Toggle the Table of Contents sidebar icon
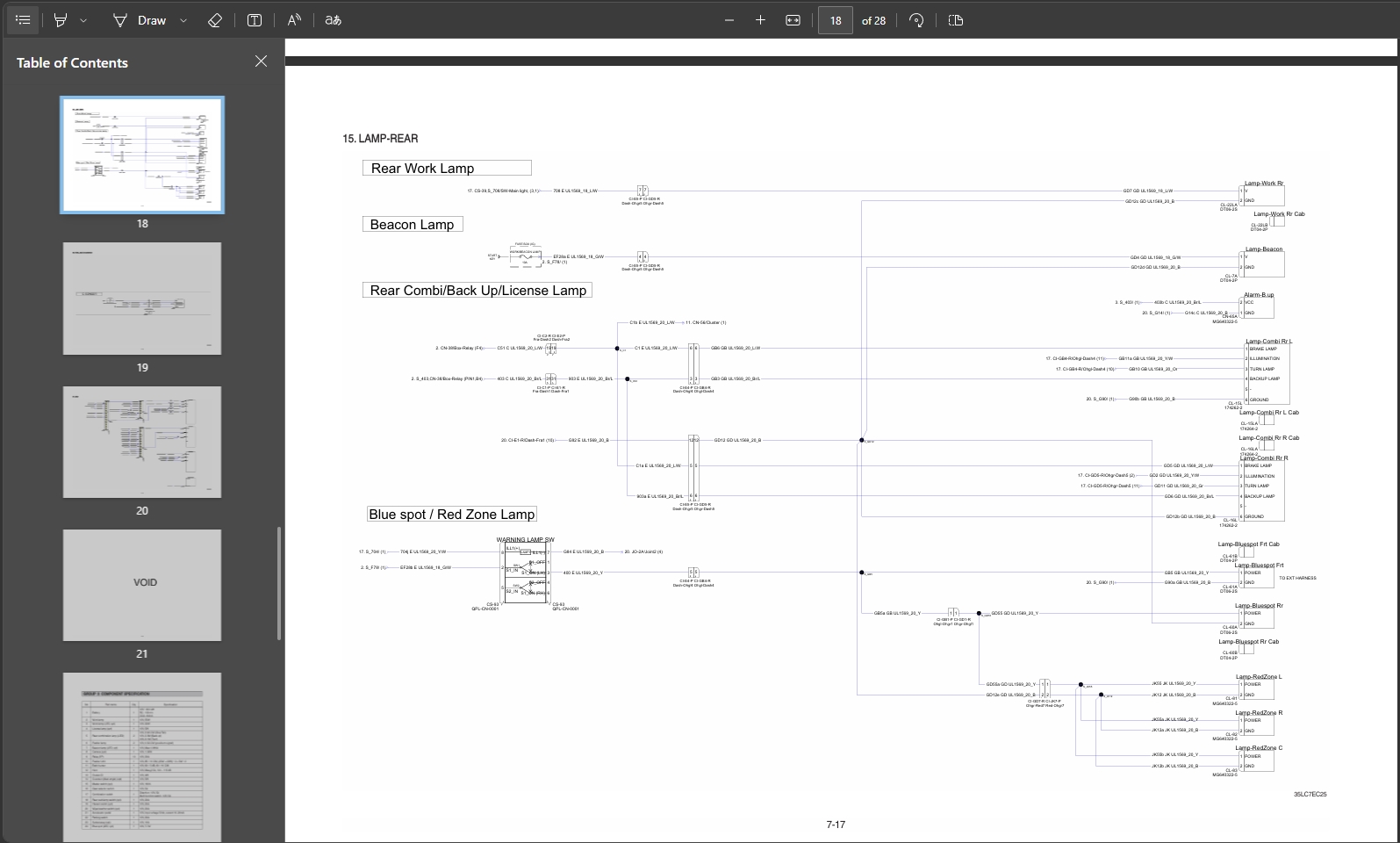Image resolution: width=1400 pixels, height=843 pixels. [x=24, y=20]
